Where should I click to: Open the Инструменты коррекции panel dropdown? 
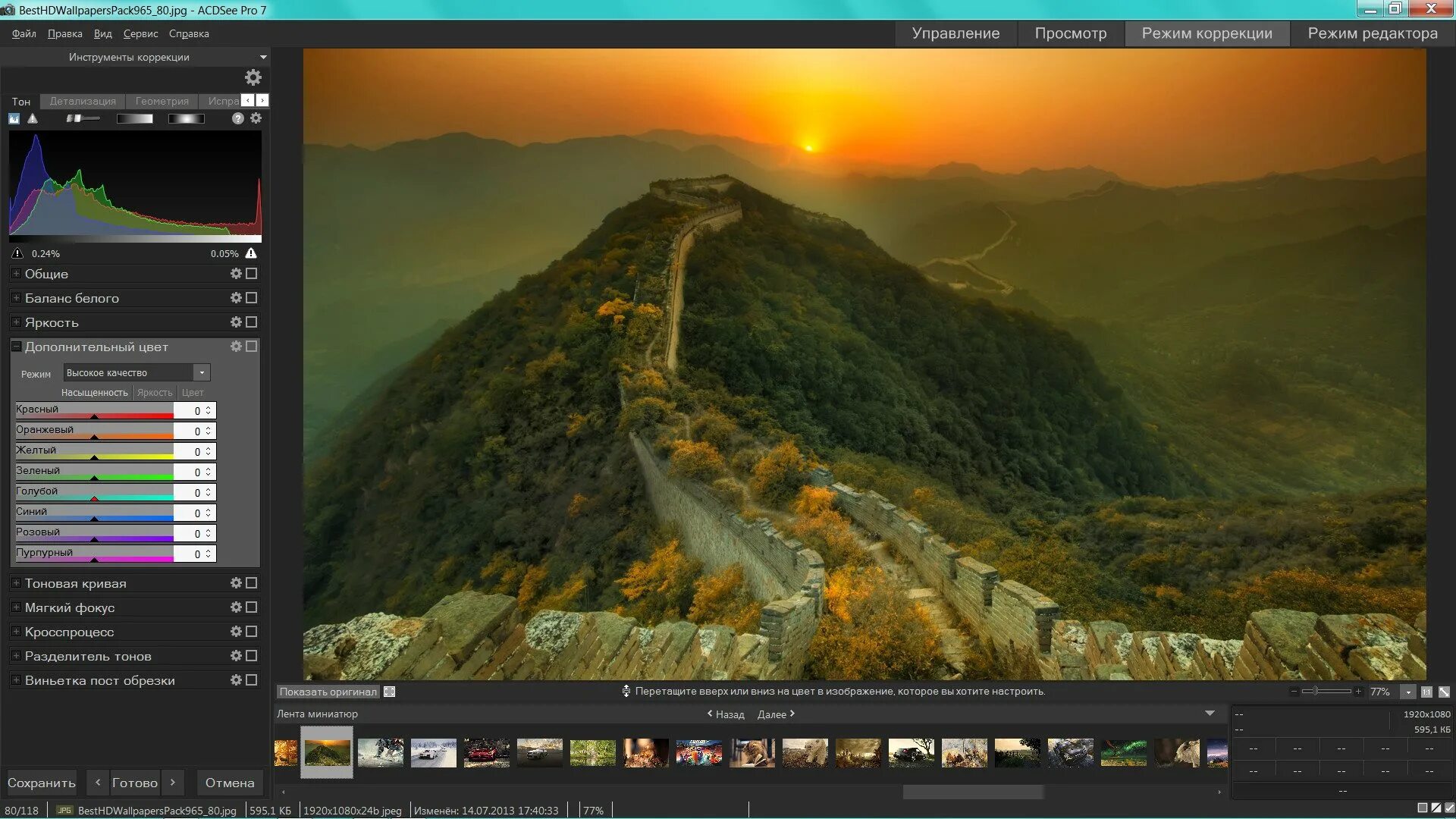tap(263, 58)
